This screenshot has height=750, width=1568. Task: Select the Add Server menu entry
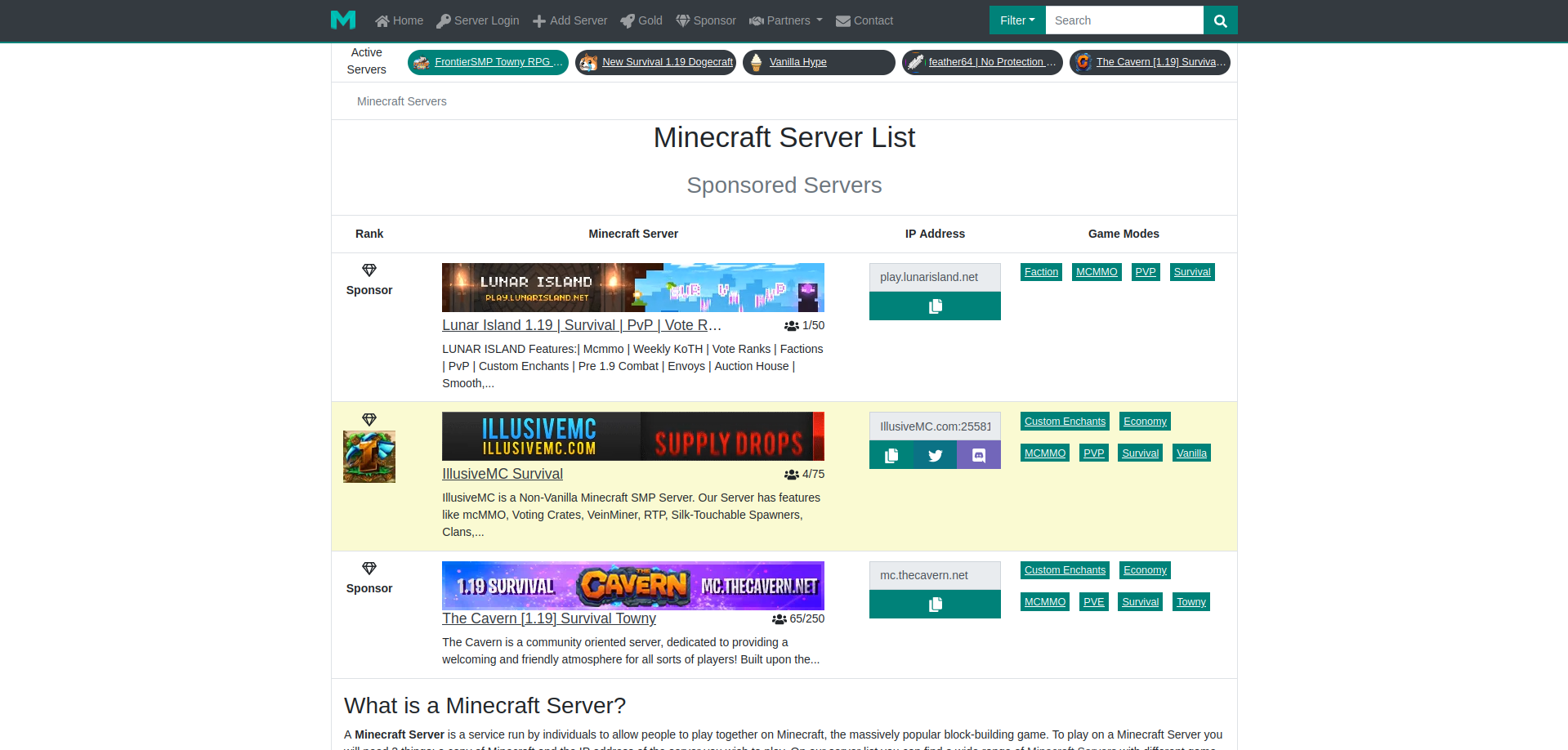[x=570, y=20]
